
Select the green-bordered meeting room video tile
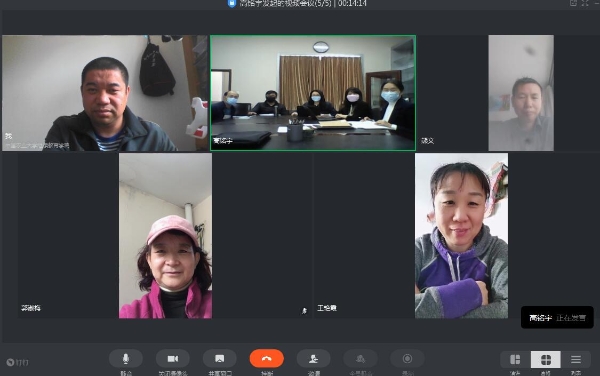313,93
